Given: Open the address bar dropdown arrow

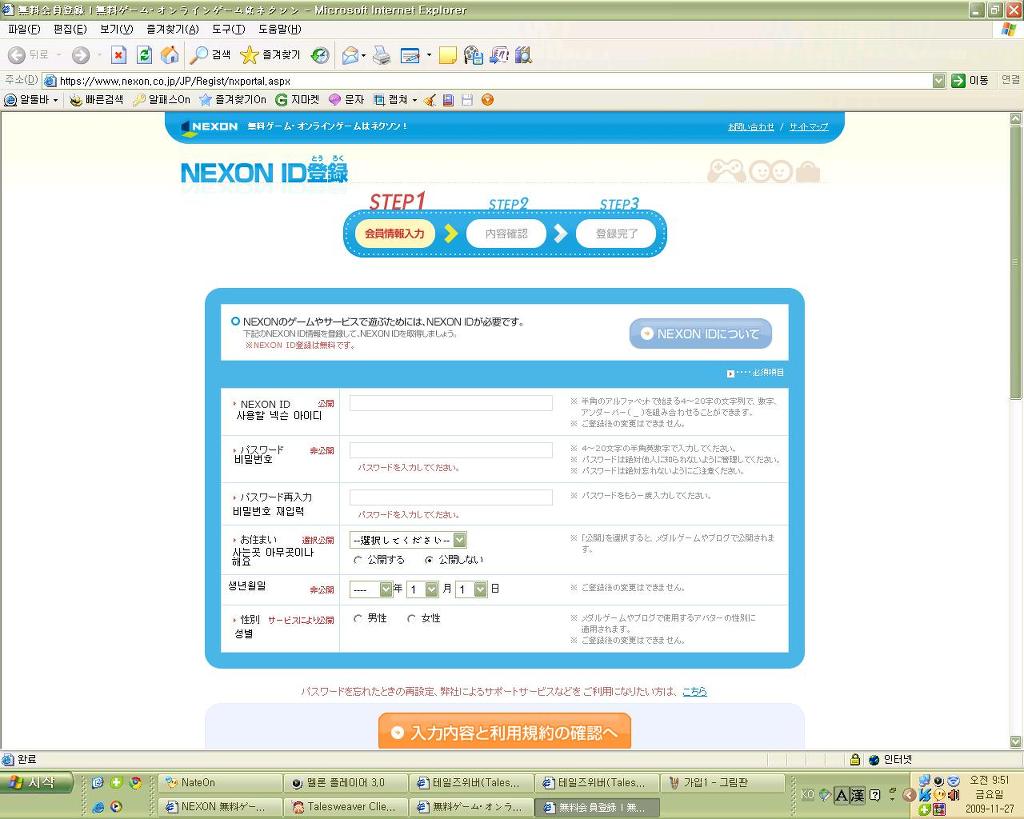Looking at the screenshot, I should 939,80.
